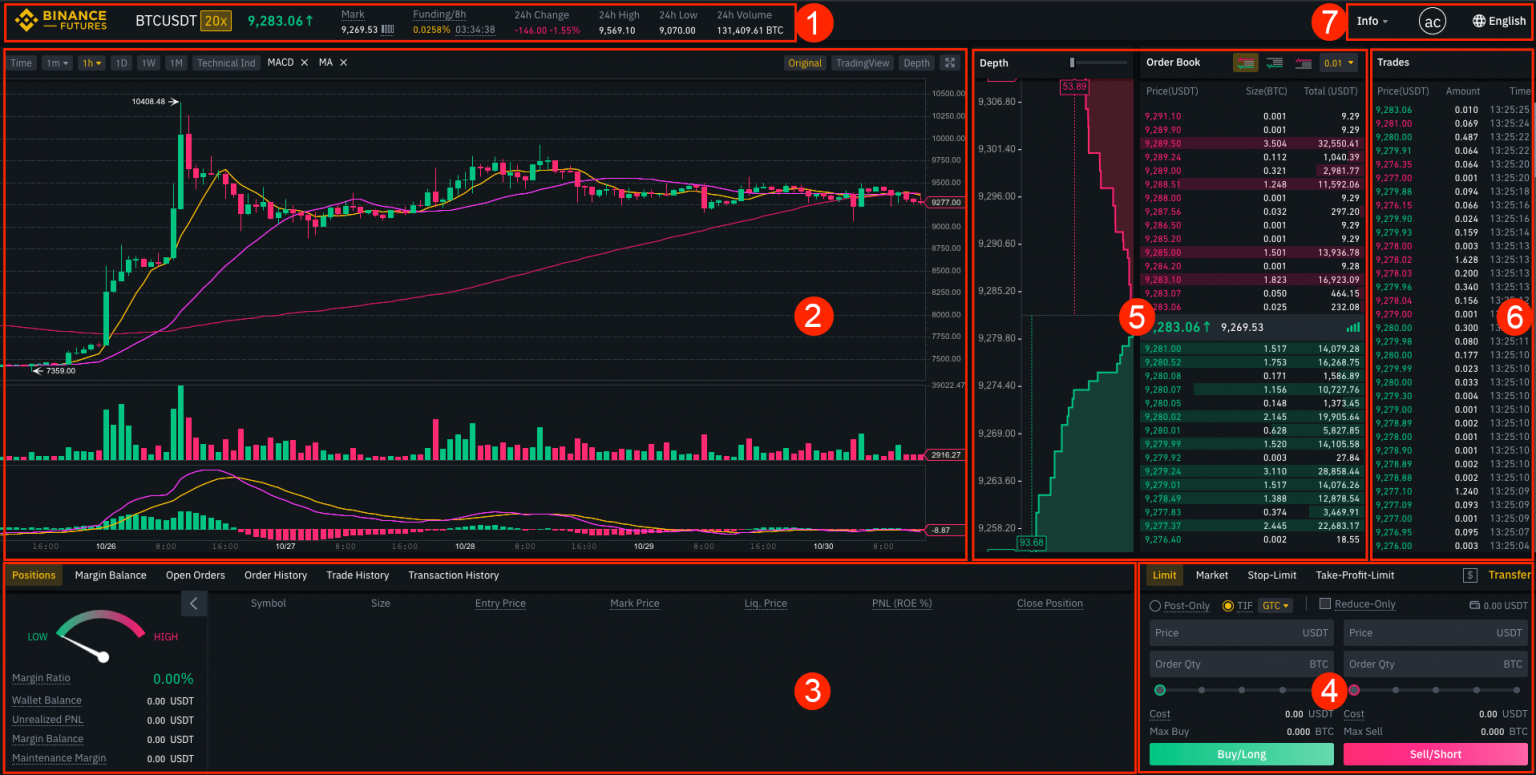Open the Trade History tab

[357, 575]
